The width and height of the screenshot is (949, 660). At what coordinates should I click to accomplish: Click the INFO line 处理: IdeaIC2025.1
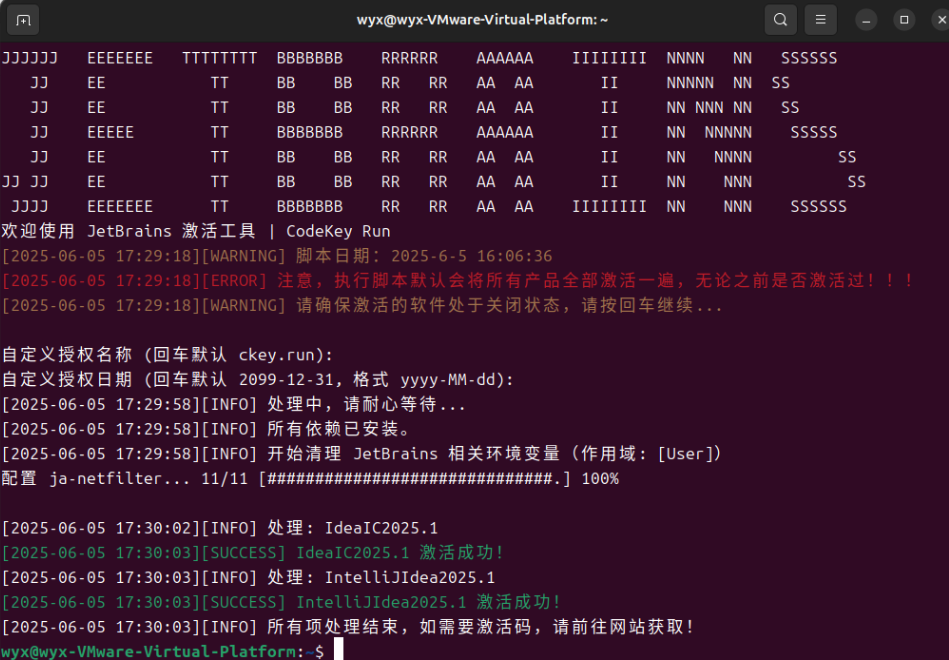[x=220, y=528]
